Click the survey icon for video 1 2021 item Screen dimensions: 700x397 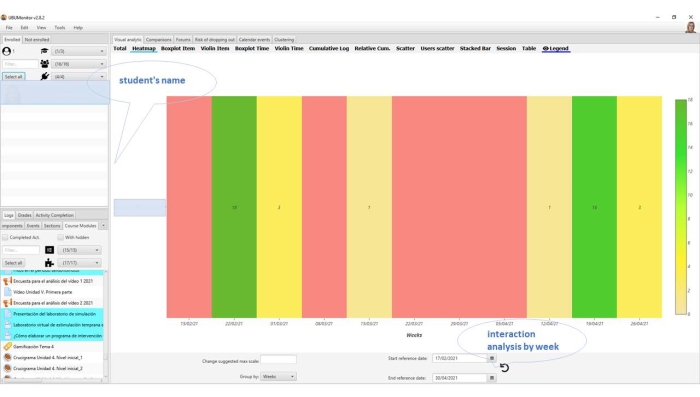tap(8, 281)
